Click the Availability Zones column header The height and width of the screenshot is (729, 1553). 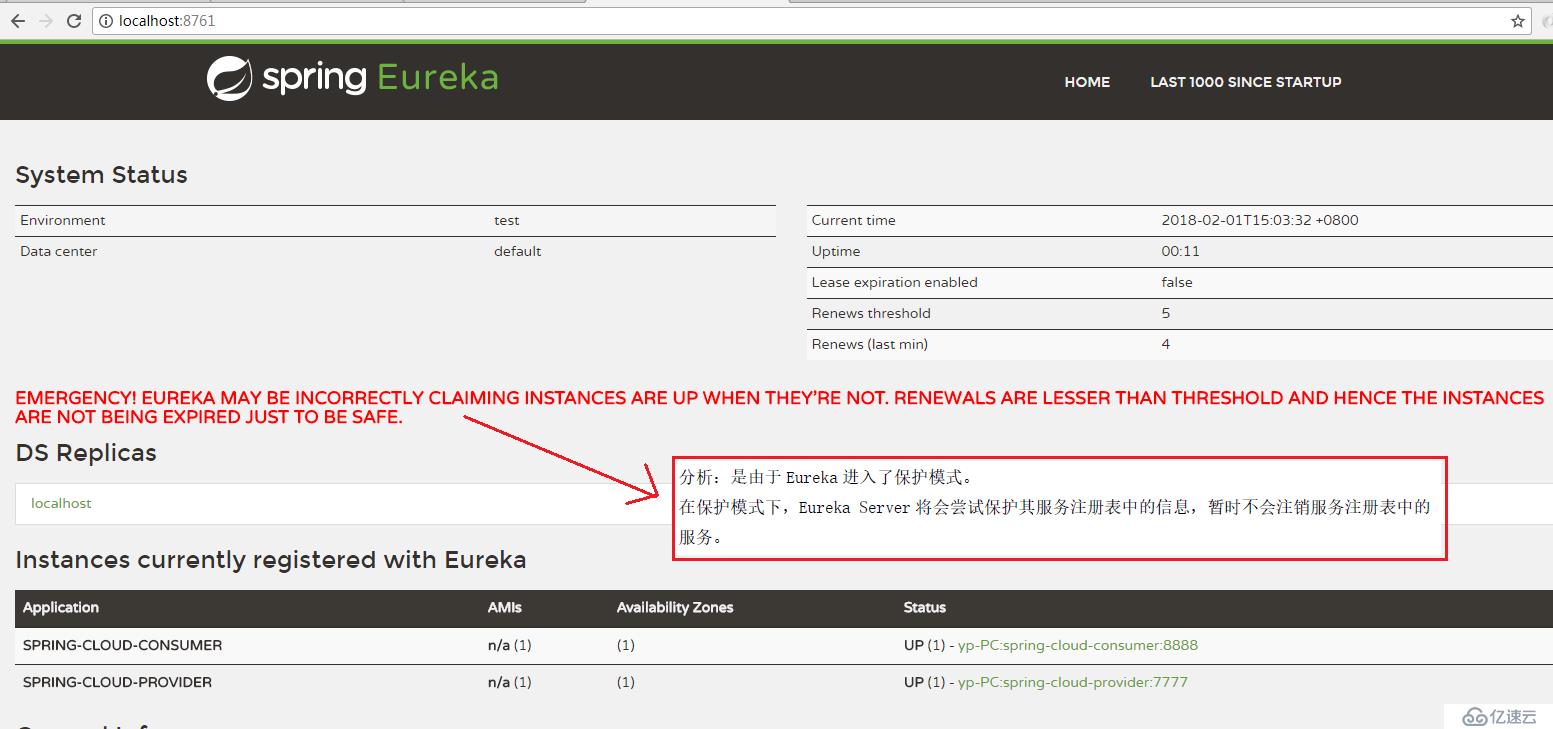[675, 607]
